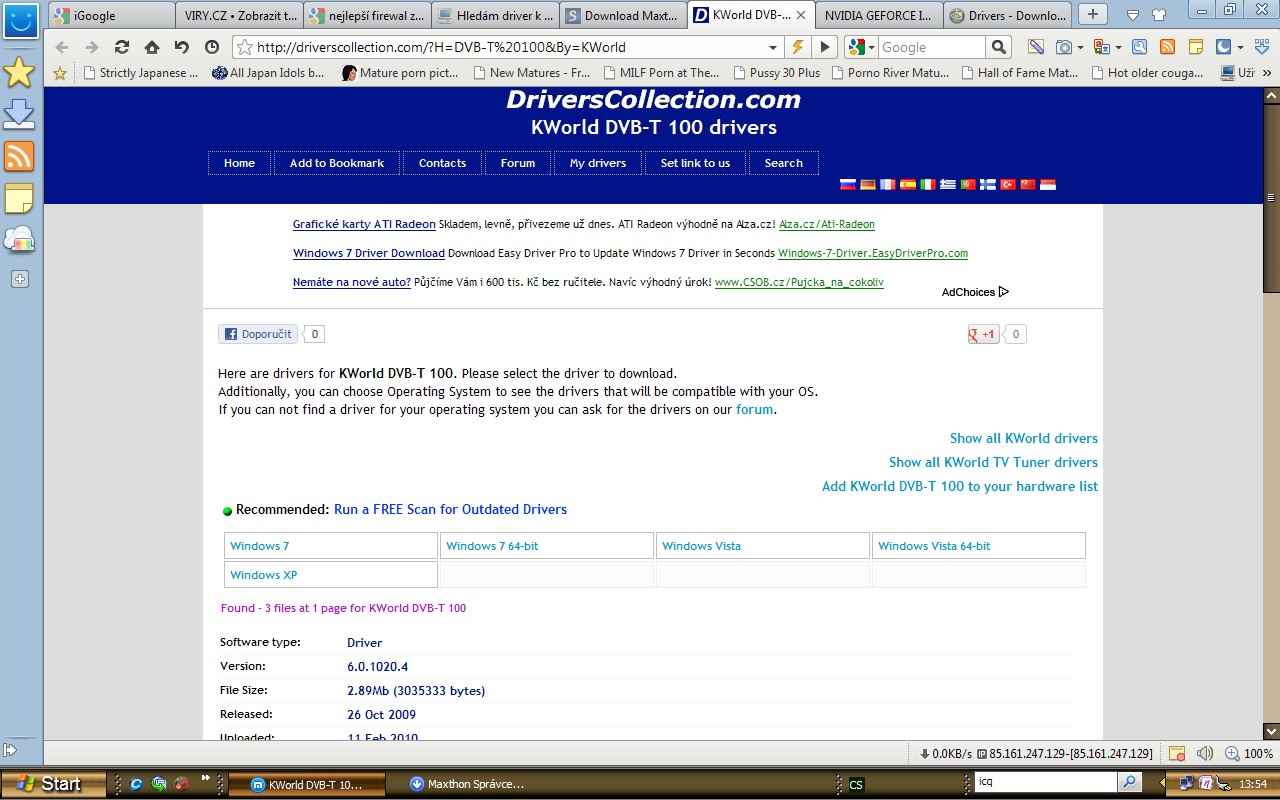Switch to the iGoogle tab
Viewport: 1280px width, 800px height.
[x=111, y=15]
